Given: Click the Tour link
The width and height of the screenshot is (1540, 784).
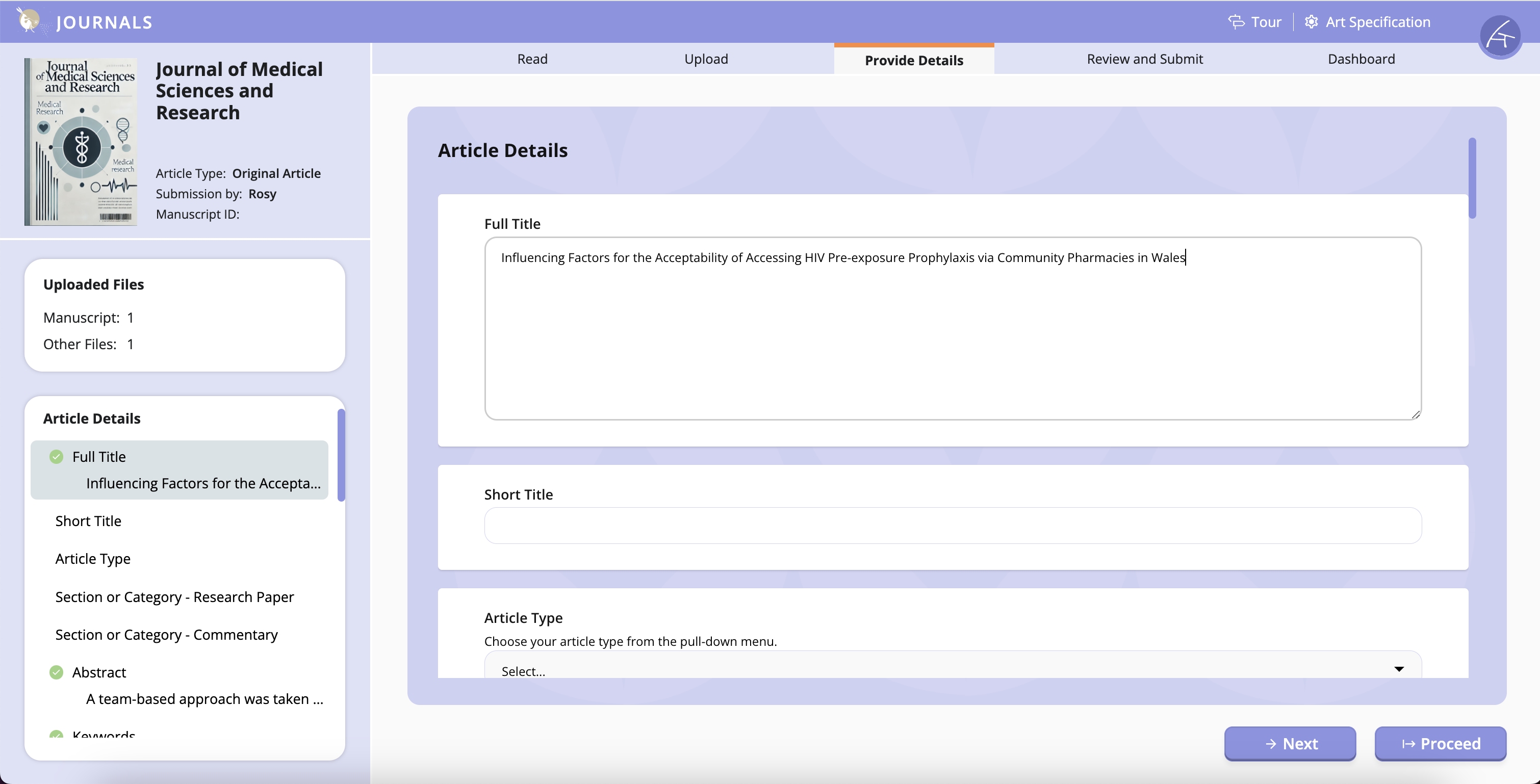Looking at the screenshot, I should coord(1266,22).
